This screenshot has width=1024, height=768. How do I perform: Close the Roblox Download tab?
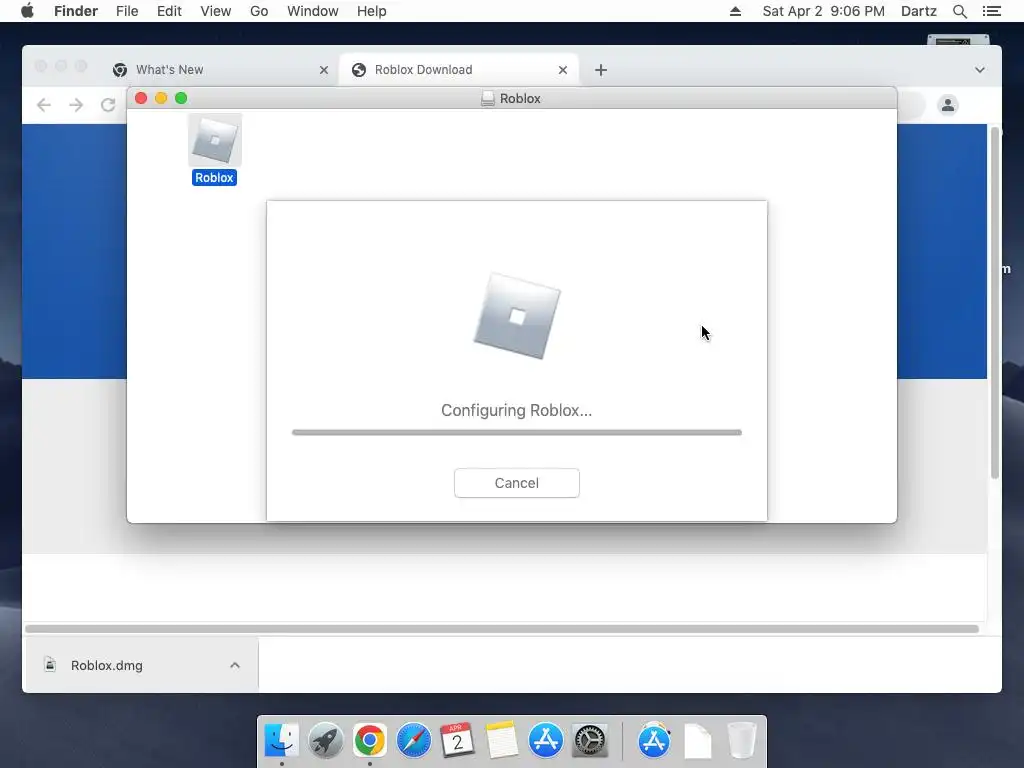(x=563, y=70)
